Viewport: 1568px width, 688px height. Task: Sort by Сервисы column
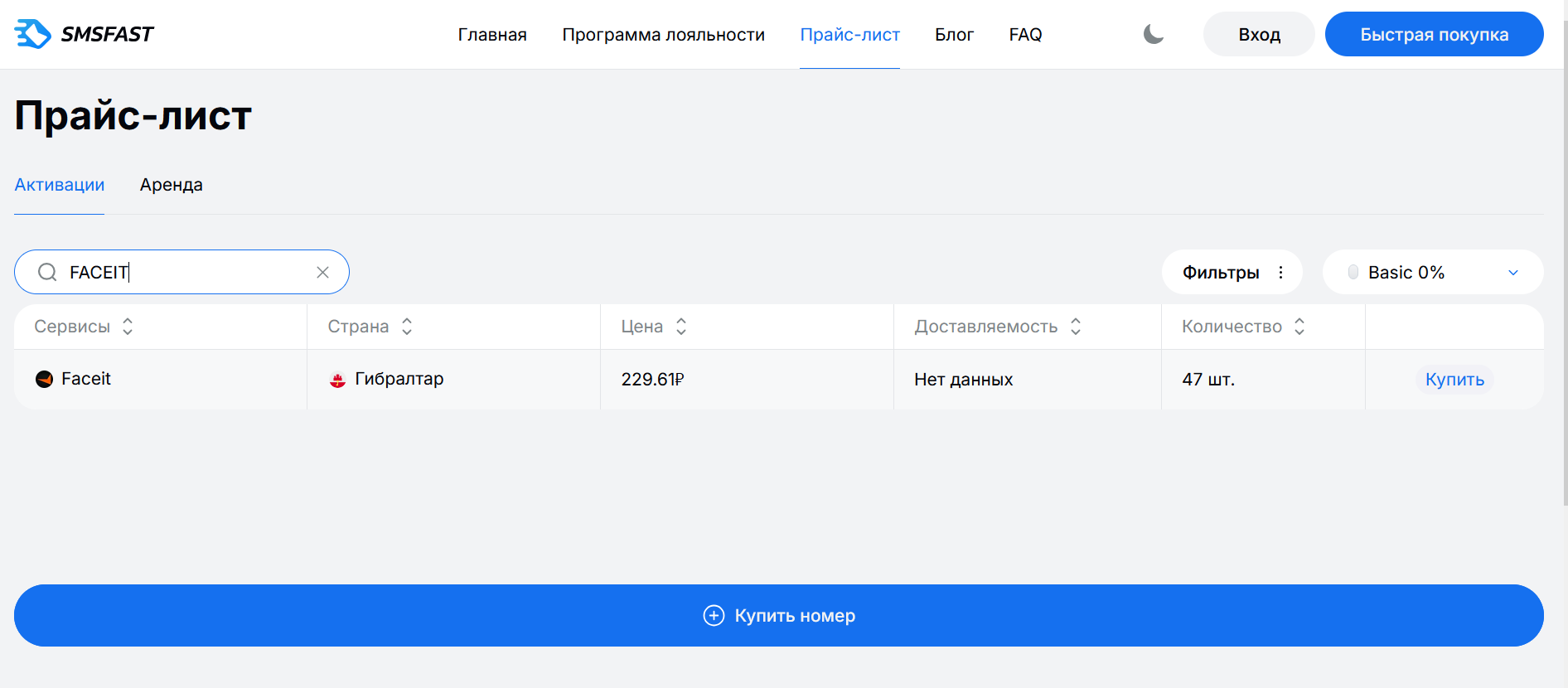tap(128, 327)
